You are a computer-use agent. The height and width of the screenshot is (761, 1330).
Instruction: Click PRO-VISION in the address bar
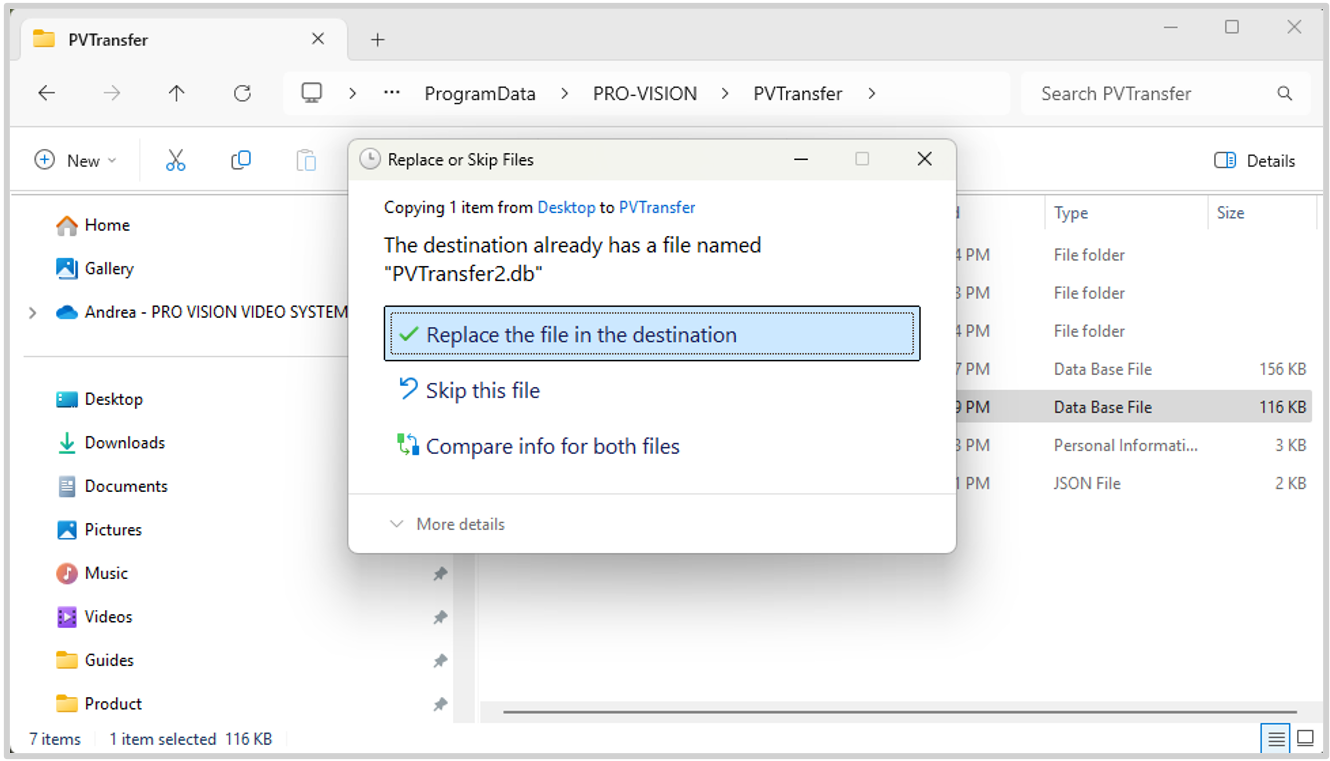click(x=645, y=93)
